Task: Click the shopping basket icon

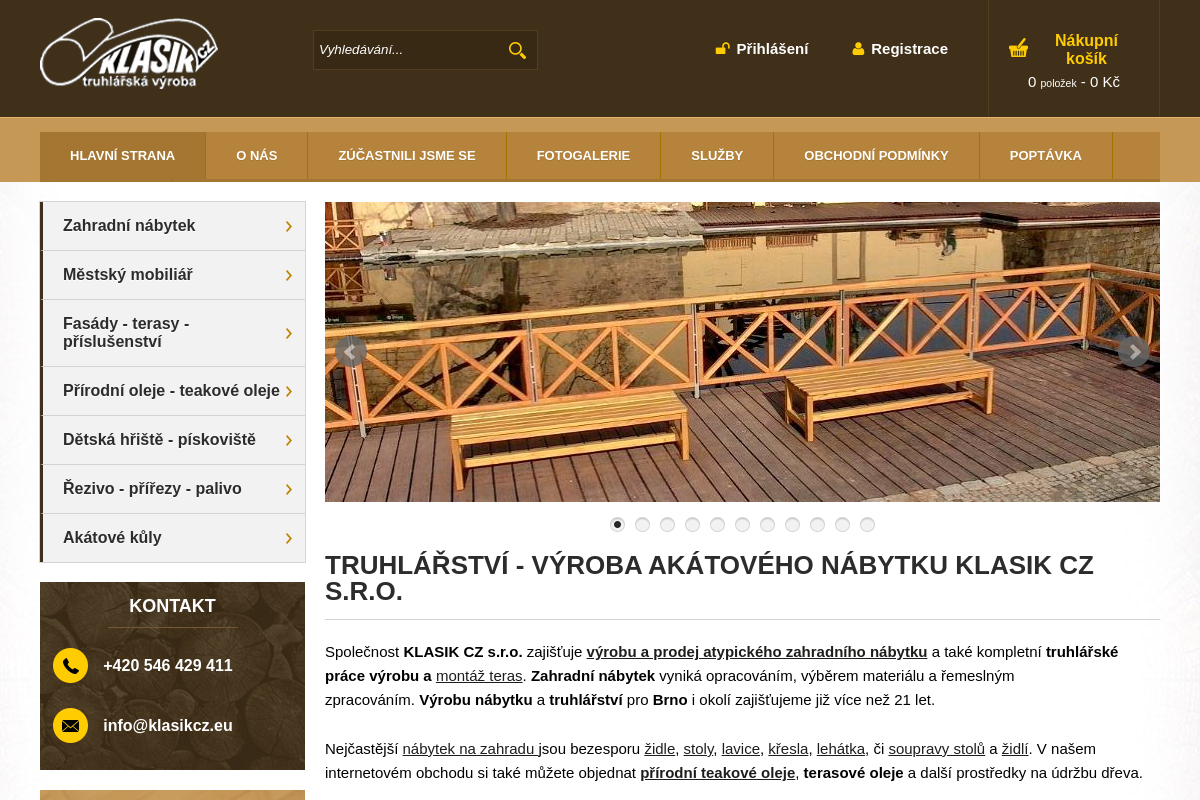Action: (x=1018, y=48)
